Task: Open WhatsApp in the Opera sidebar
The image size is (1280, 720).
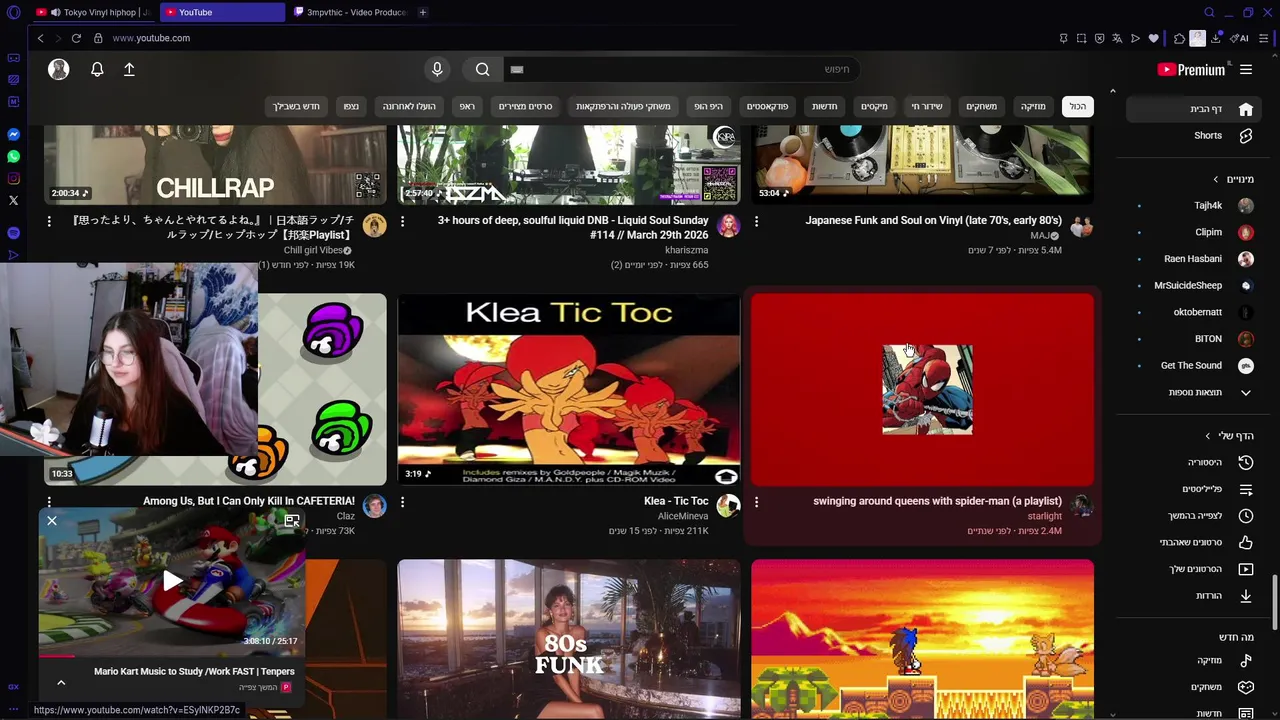Action: point(13,156)
